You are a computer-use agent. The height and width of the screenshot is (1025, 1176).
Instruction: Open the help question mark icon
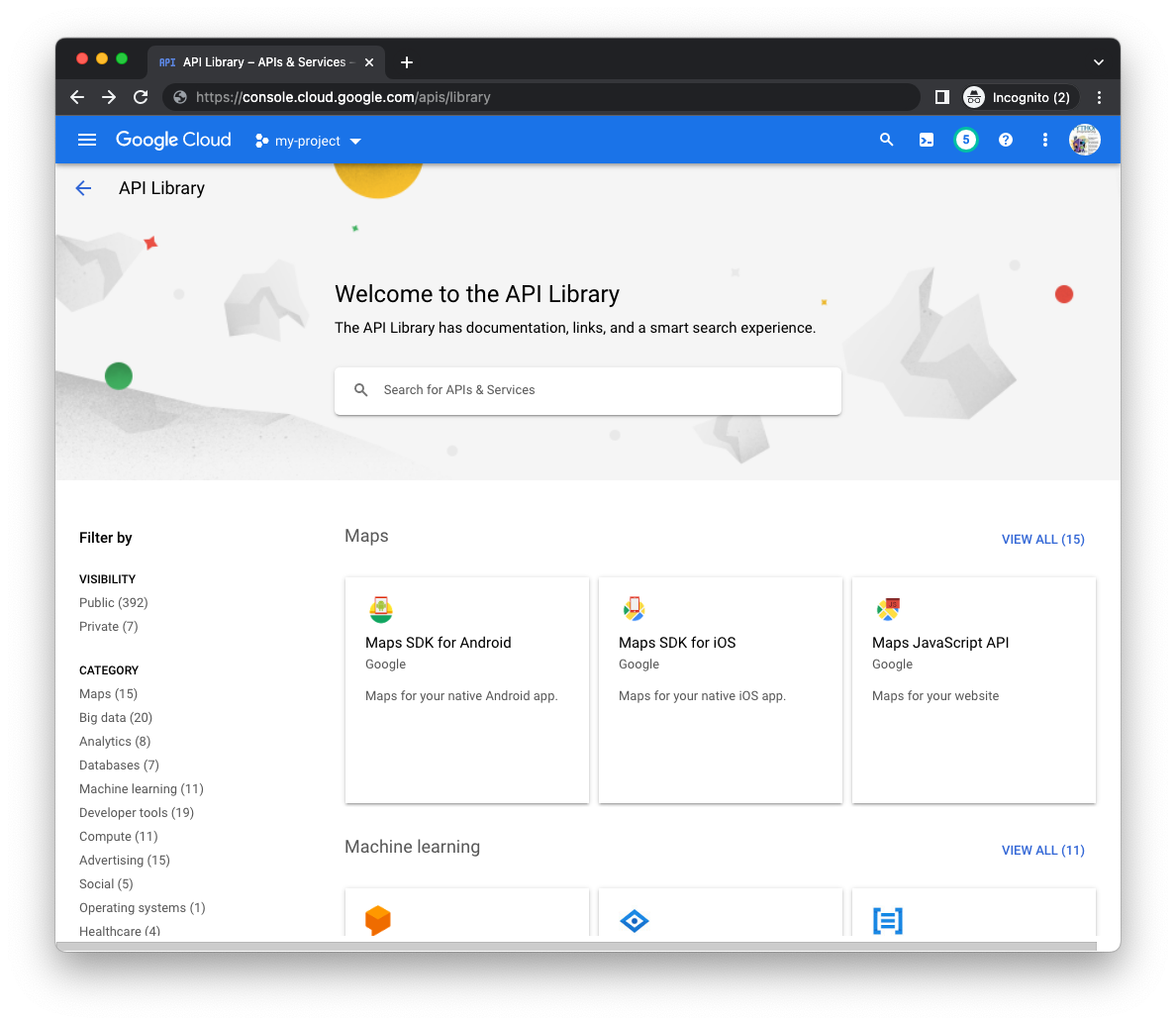1006,140
